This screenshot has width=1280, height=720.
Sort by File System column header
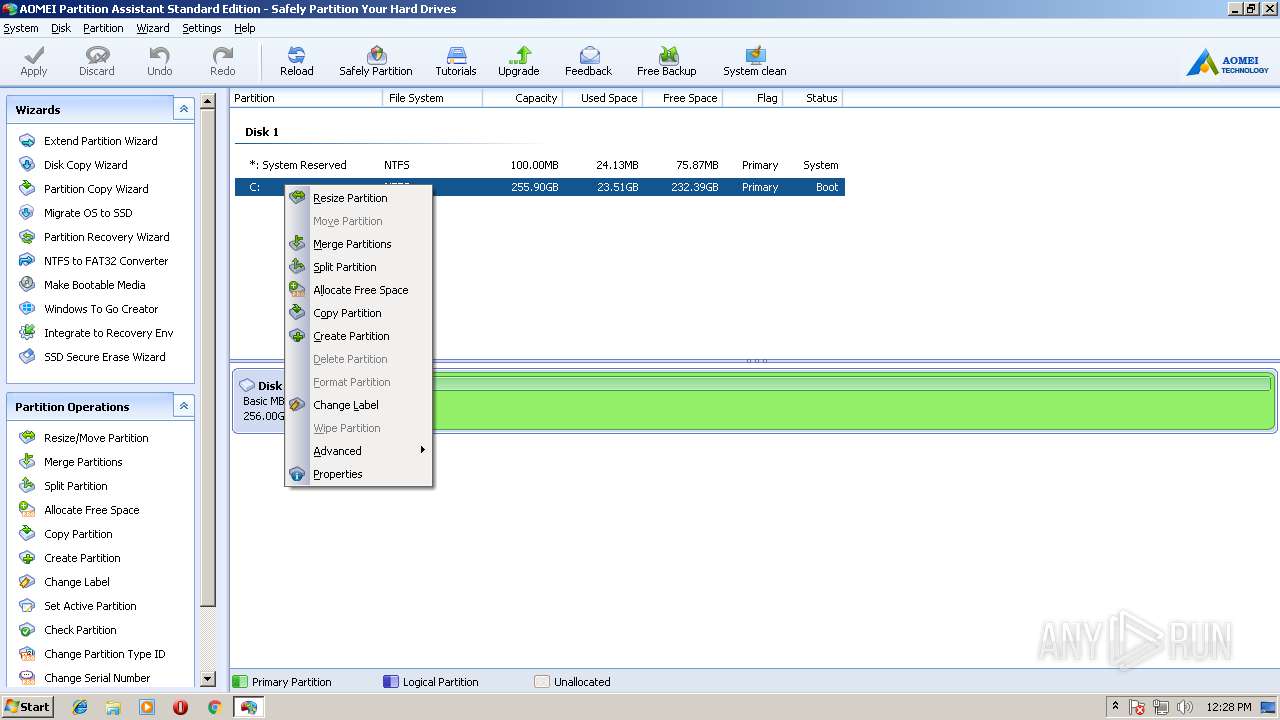pyautogui.click(x=432, y=98)
